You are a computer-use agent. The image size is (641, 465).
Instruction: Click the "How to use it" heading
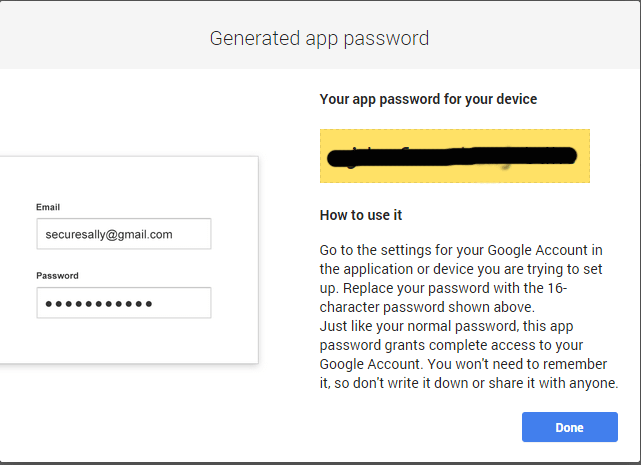tap(360, 215)
